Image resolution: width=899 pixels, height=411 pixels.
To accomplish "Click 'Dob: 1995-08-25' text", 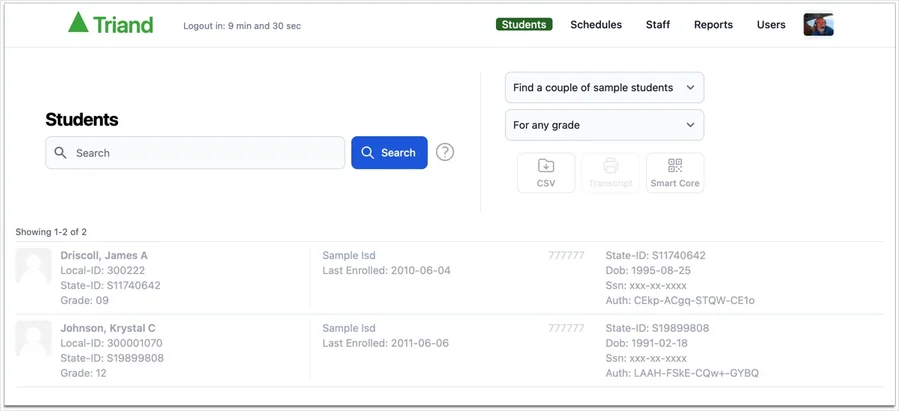I will pyautogui.click(x=648, y=270).
